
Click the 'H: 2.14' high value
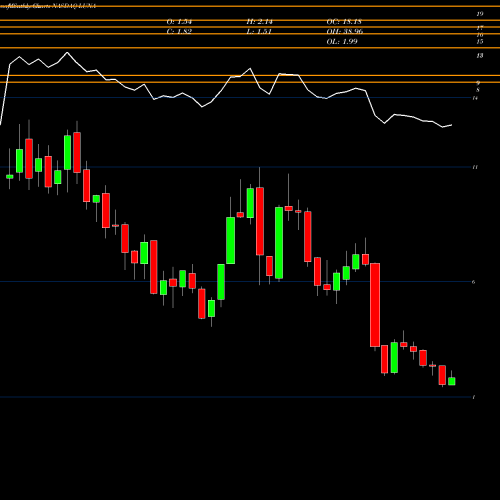point(259,22)
